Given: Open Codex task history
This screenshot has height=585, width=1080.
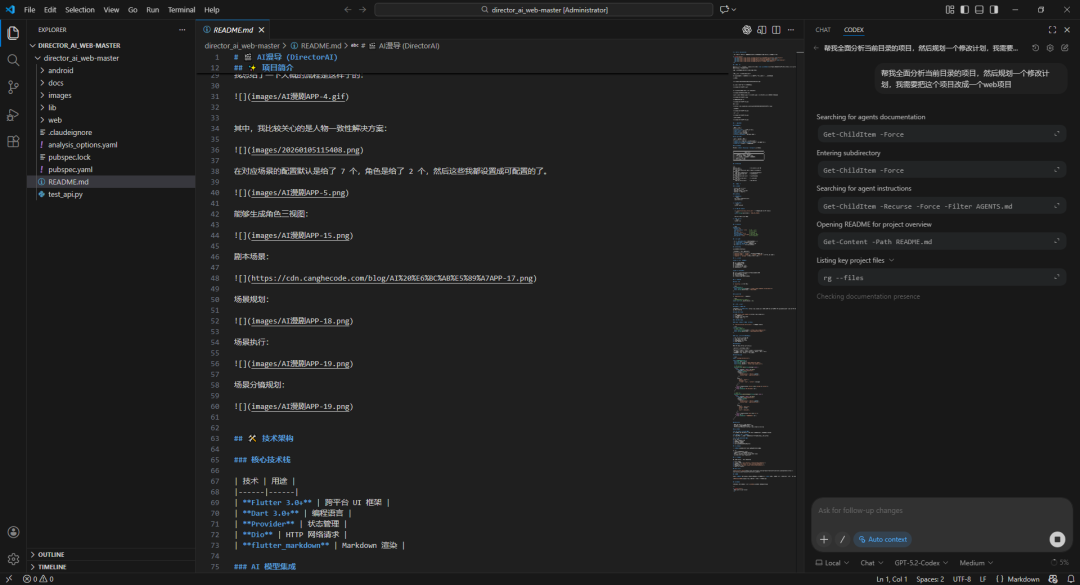Looking at the screenshot, I should 1035,48.
